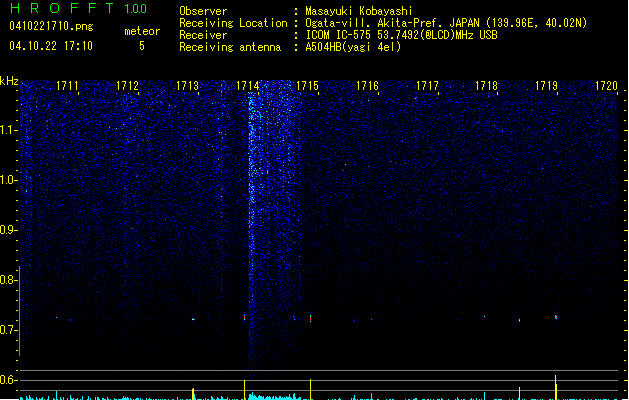
Task: Click the date stamp 04.10.22 17:10
Action: (x=51, y=46)
